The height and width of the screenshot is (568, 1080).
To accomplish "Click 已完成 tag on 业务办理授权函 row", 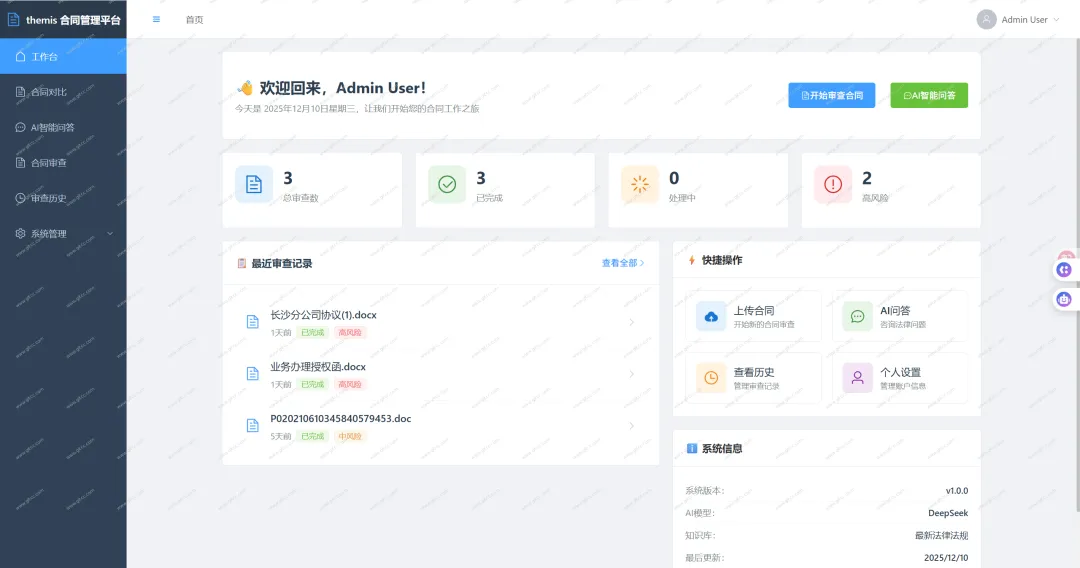I will [313, 384].
